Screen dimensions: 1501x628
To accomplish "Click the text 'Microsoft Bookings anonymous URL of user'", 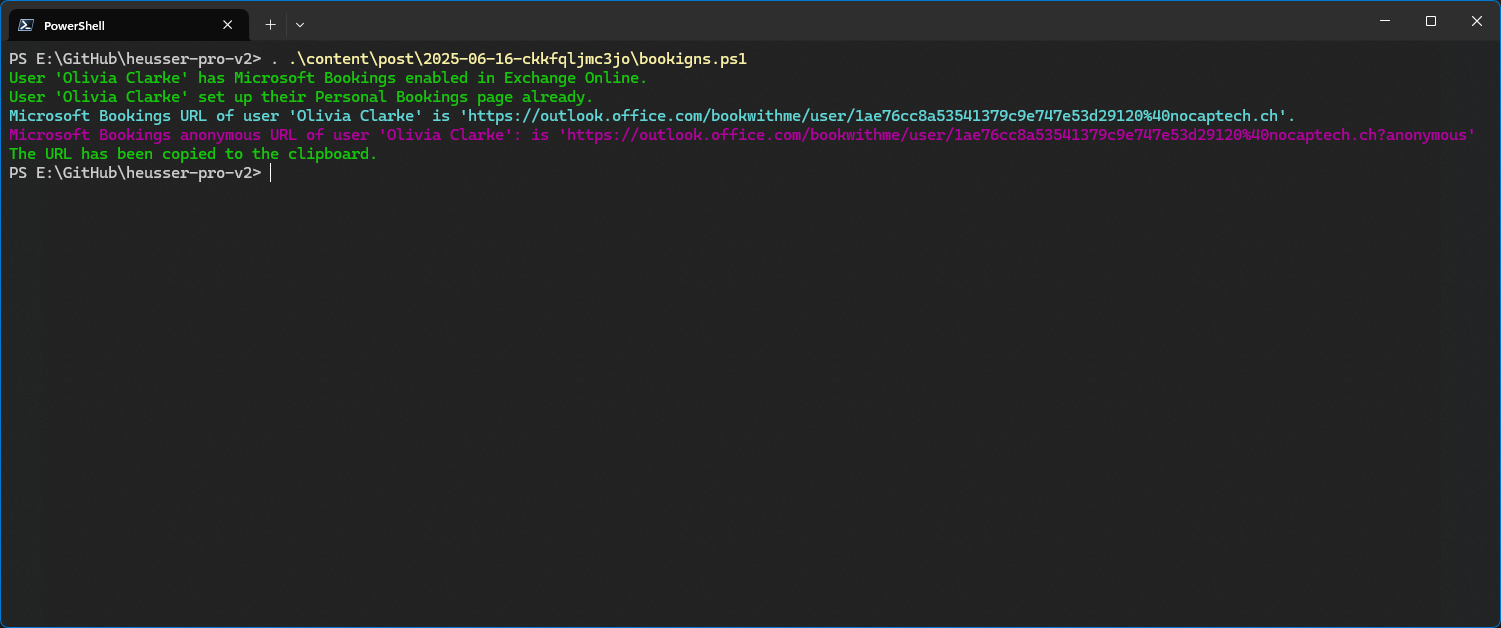I will [x=189, y=135].
